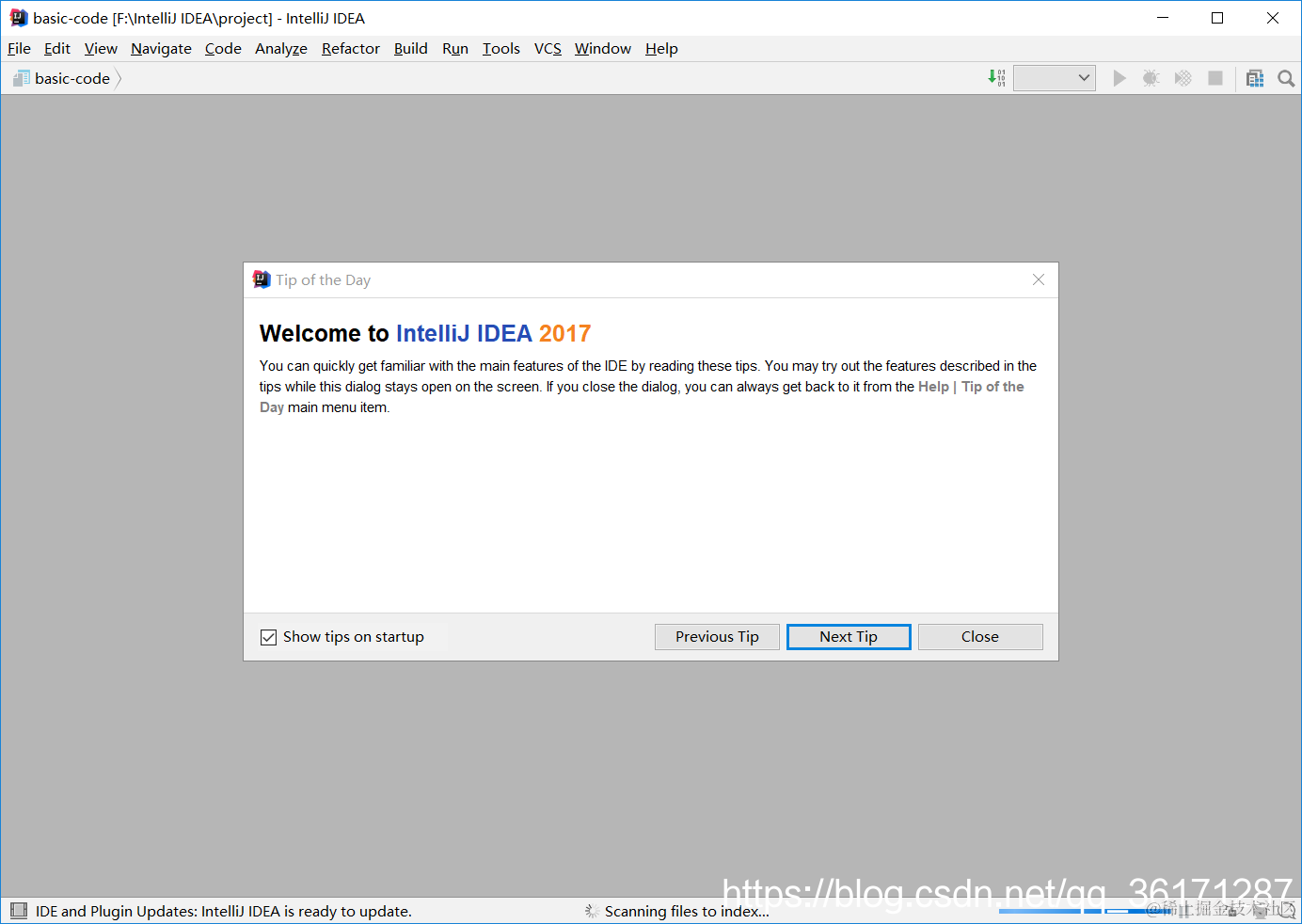This screenshot has width=1302, height=924.
Task: Maximize the IntelliJ IDEA window
Action: click(1217, 18)
